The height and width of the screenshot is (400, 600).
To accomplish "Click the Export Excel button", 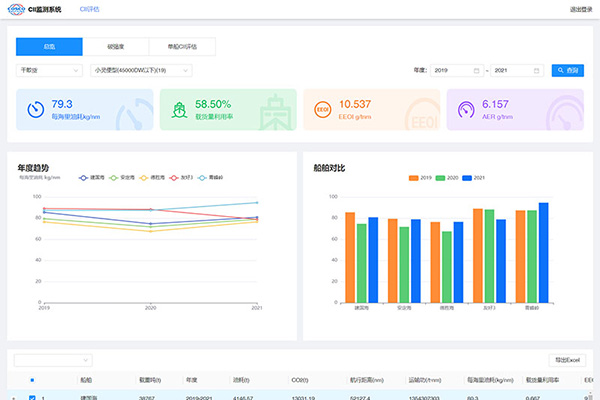I will tap(567, 360).
